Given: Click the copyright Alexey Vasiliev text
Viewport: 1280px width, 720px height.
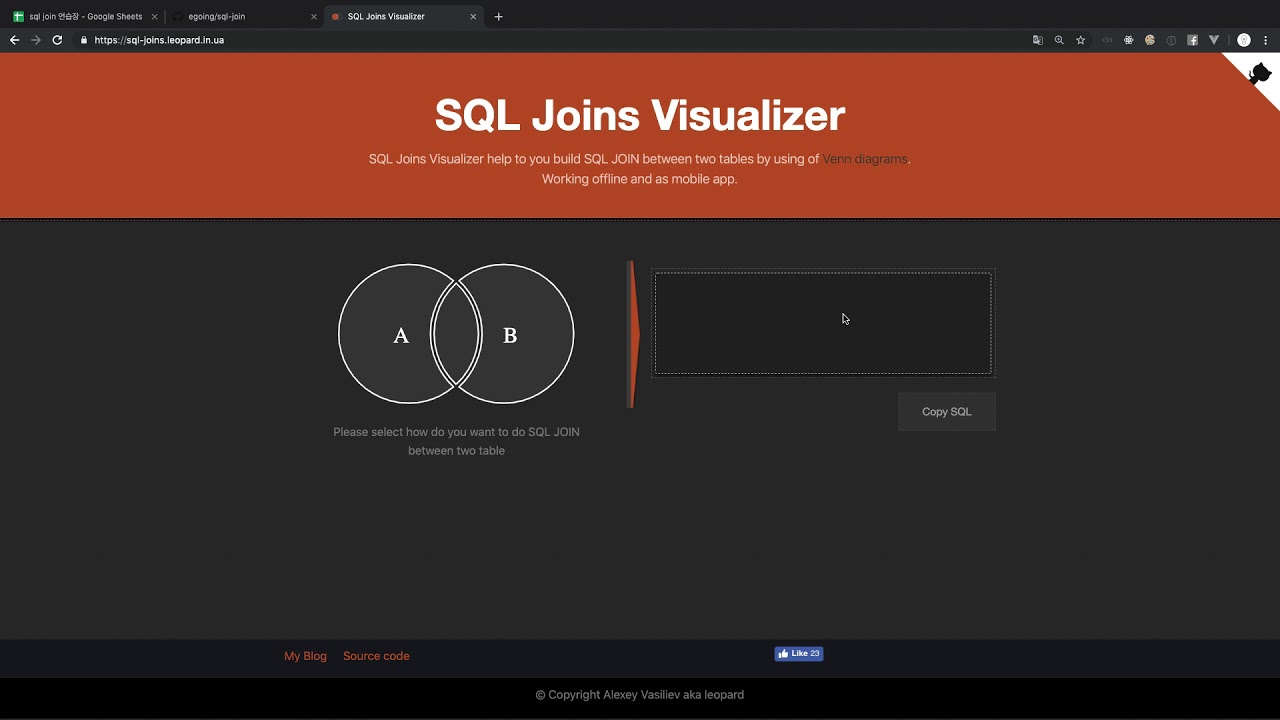Looking at the screenshot, I should point(640,695).
